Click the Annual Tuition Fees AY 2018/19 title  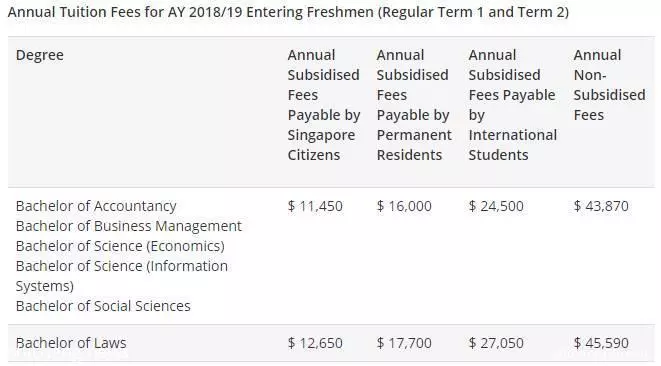point(288,12)
